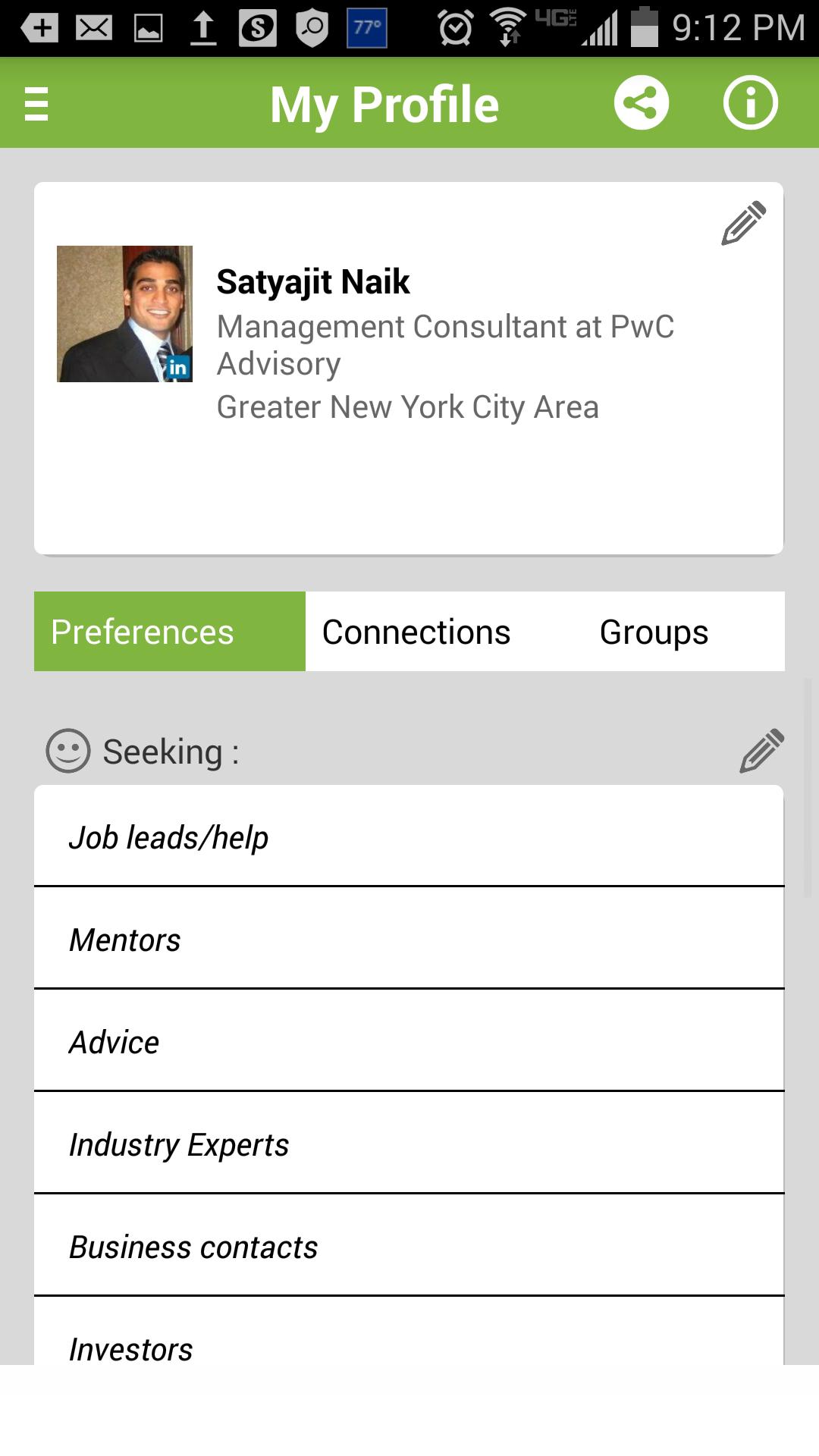The width and height of the screenshot is (819, 1456).
Task: Switch to the Connections tab
Action: 416,632
